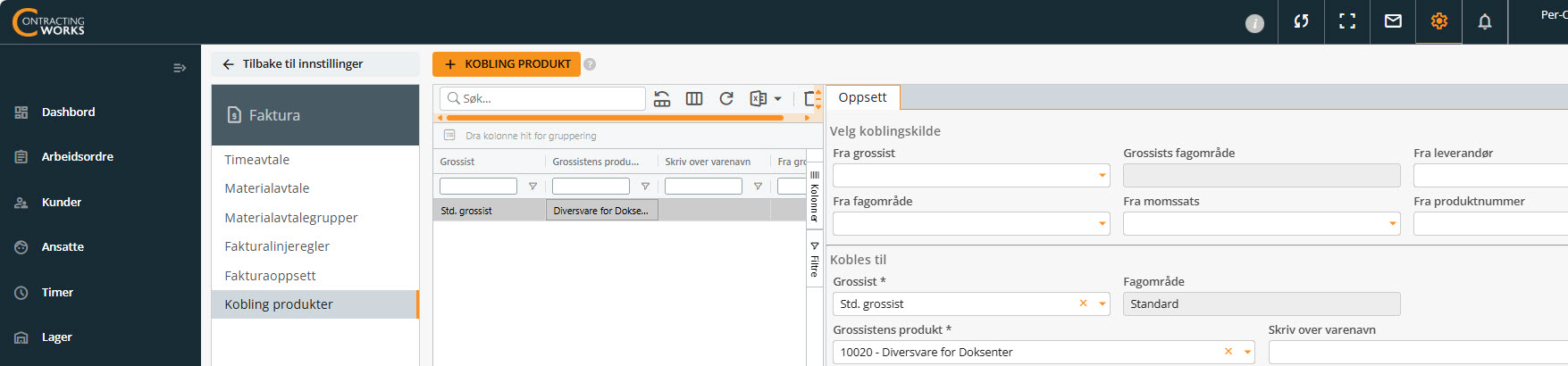Open notifications bell icon

[1485, 21]
